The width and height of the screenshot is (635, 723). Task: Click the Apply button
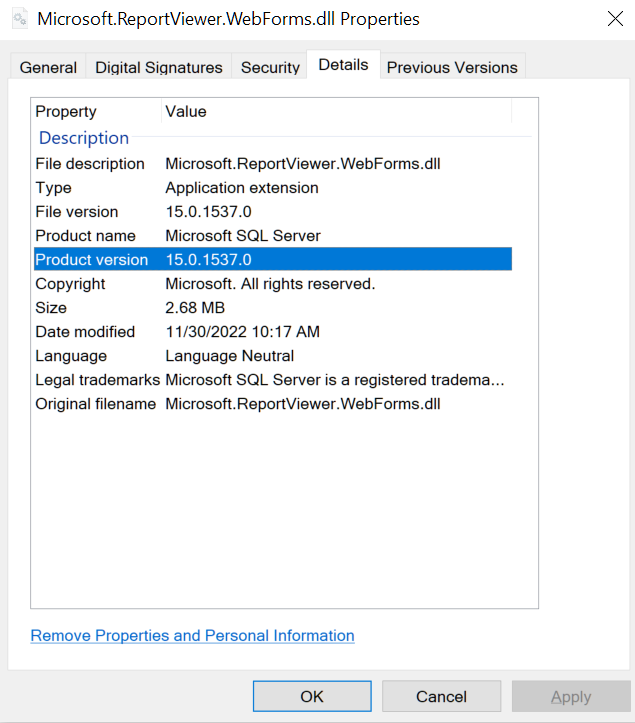tap(571, 696)
